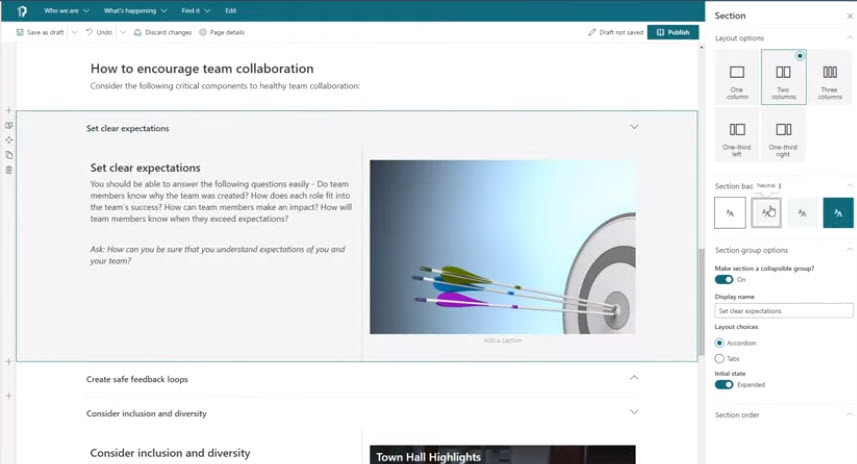Click Edit in the site navigation
The image size is (857, 464).
pyautogui.click(x=231, y=10)
